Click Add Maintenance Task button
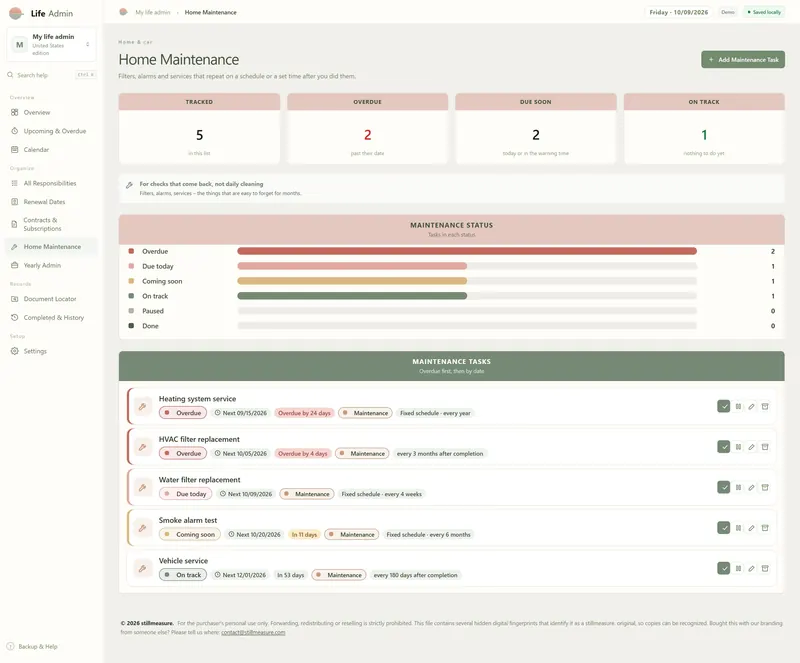The width and height of the screenshot is (800, 663). (x=743, y=60)
